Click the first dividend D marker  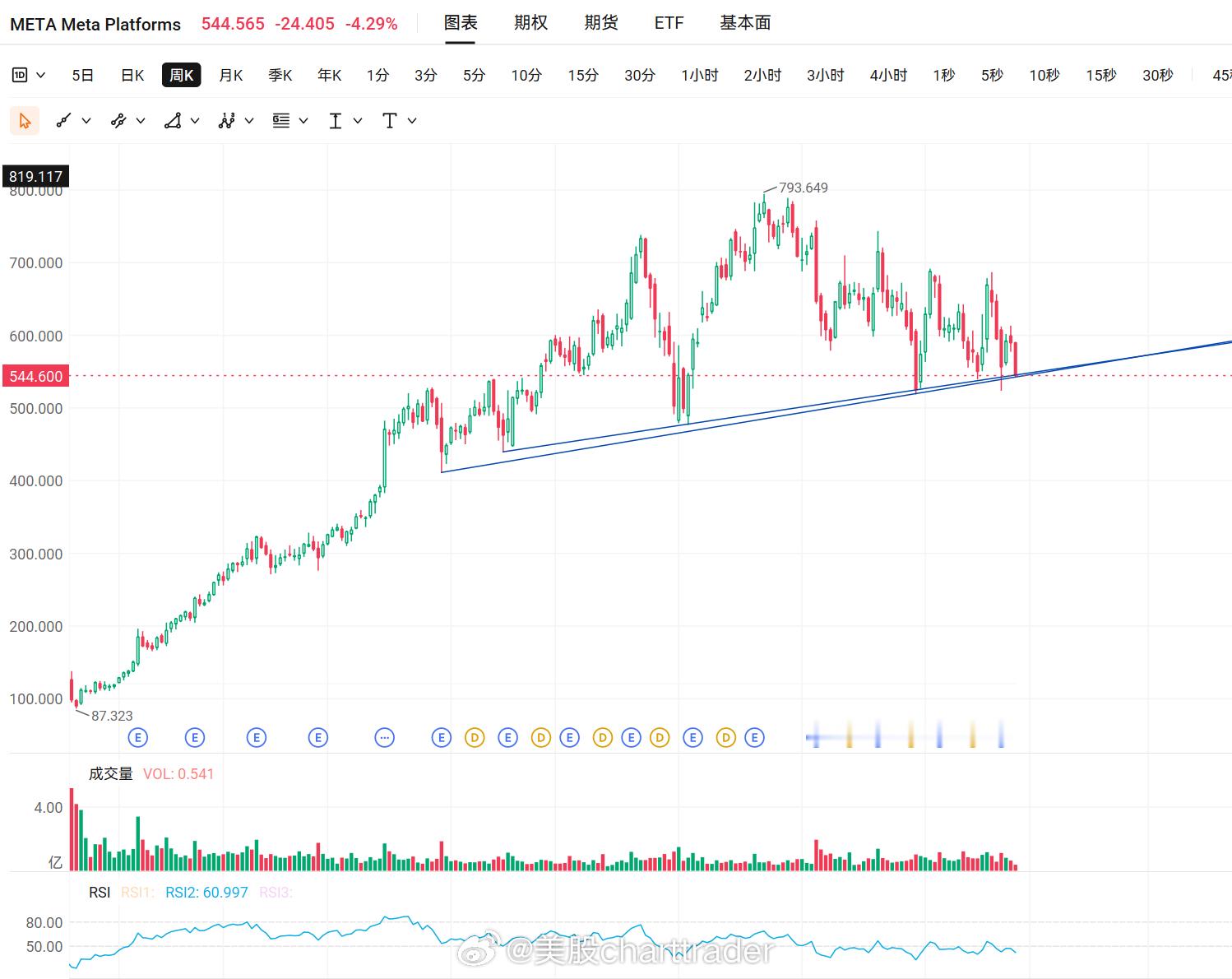[475, 738]
